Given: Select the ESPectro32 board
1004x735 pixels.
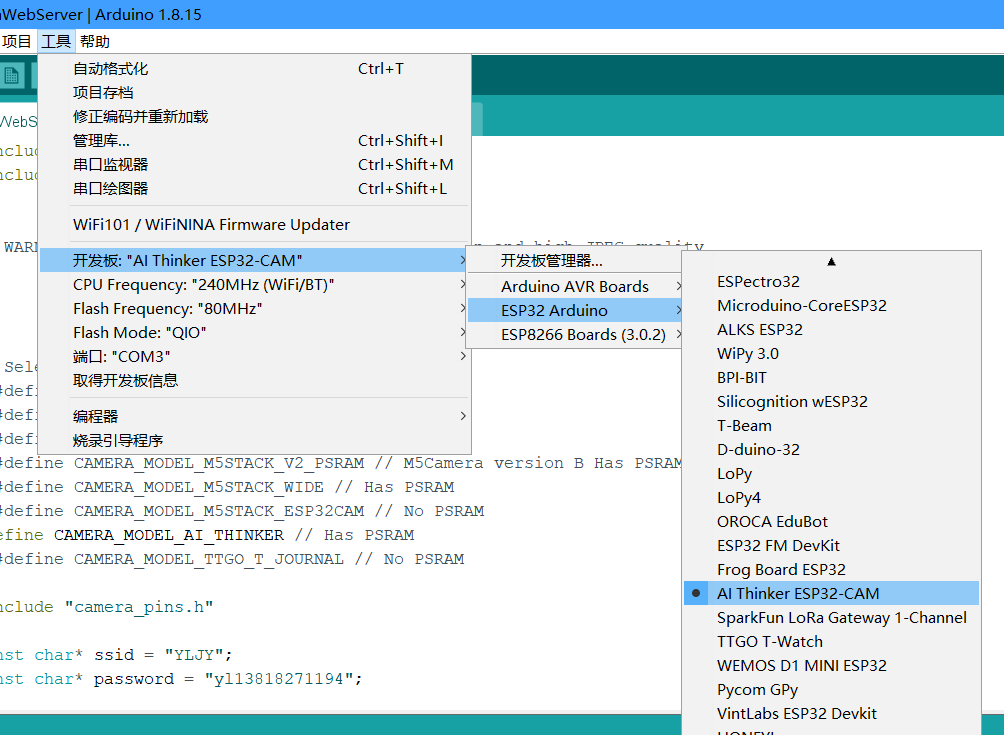Looking at the screenshot, I should (831, 282).
